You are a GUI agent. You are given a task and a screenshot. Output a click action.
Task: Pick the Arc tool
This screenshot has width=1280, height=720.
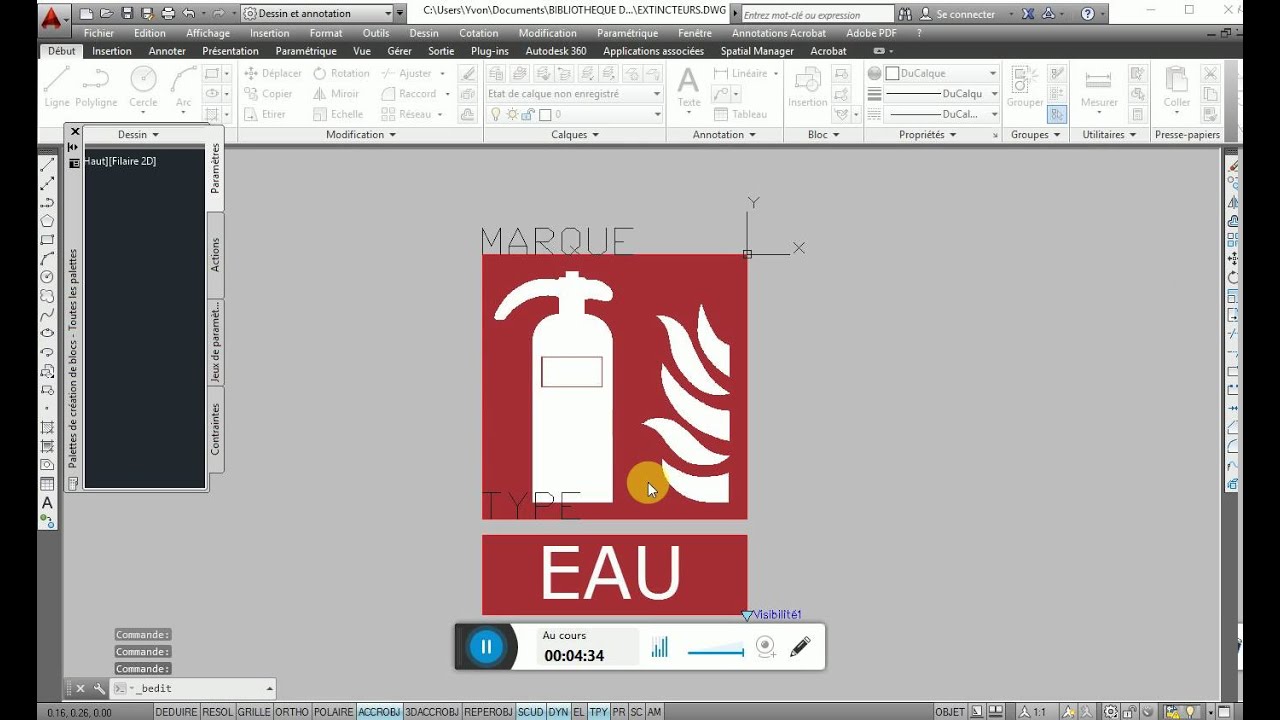(x=183, y=87)
